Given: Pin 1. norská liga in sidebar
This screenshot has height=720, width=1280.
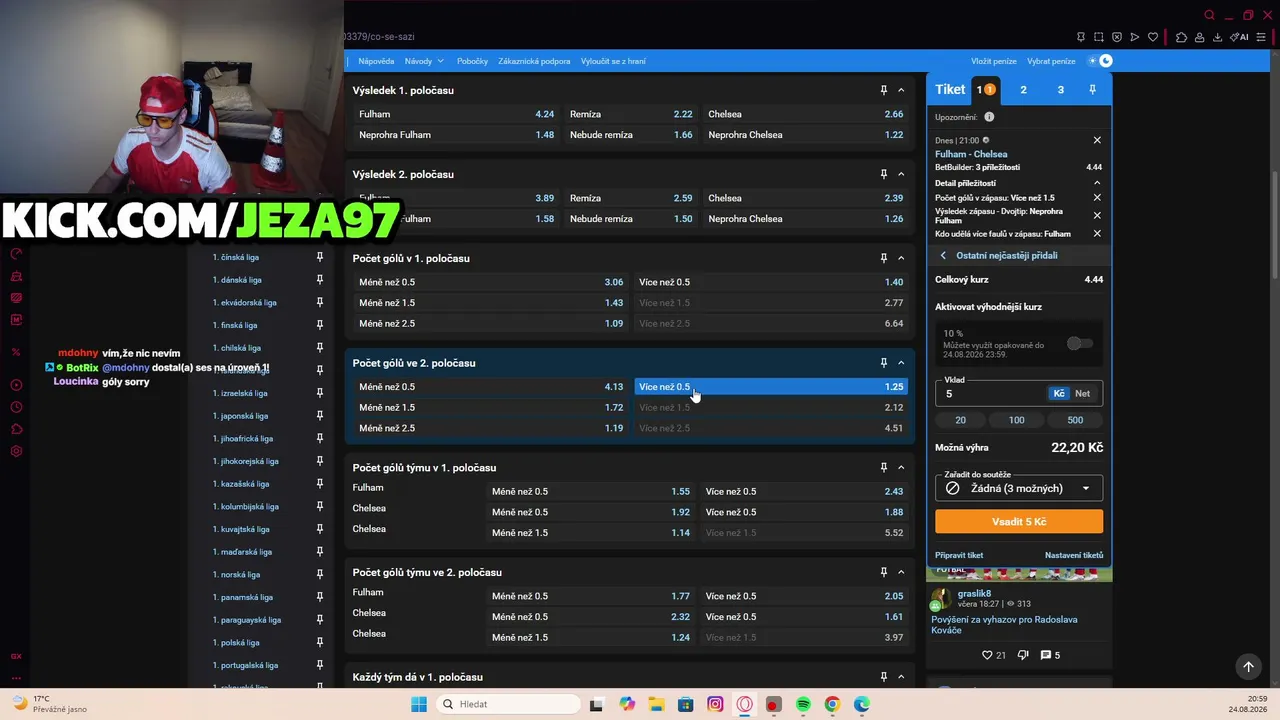Looking at the screenshot, I should 320,574.
